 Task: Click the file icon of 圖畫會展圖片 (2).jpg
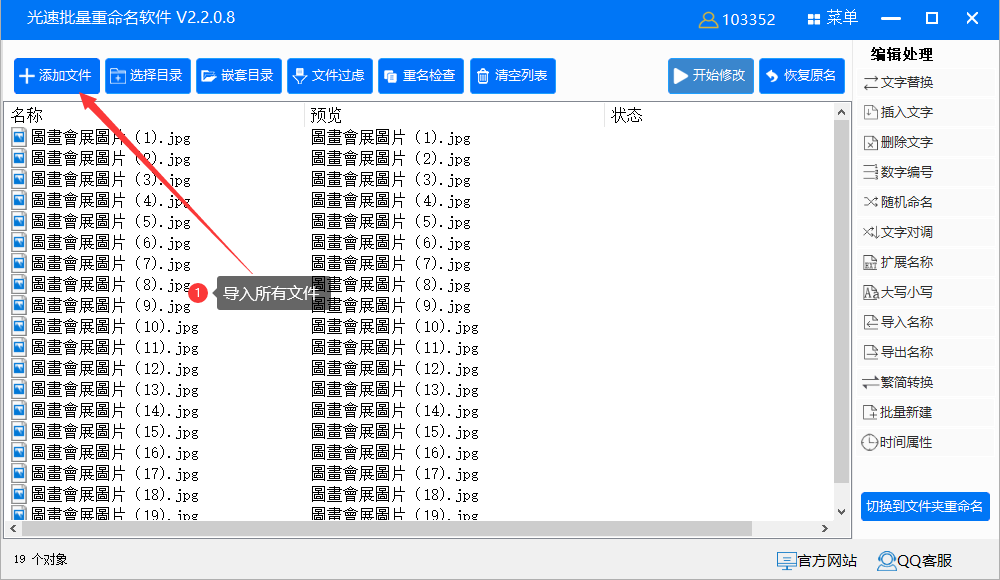click(19, 158)
